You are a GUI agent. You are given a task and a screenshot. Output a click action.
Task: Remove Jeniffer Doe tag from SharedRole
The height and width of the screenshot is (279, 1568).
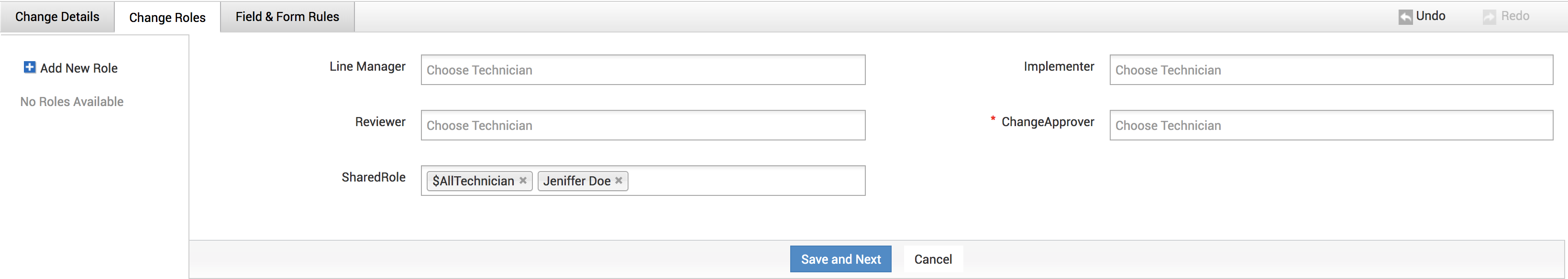click(618, 181)
